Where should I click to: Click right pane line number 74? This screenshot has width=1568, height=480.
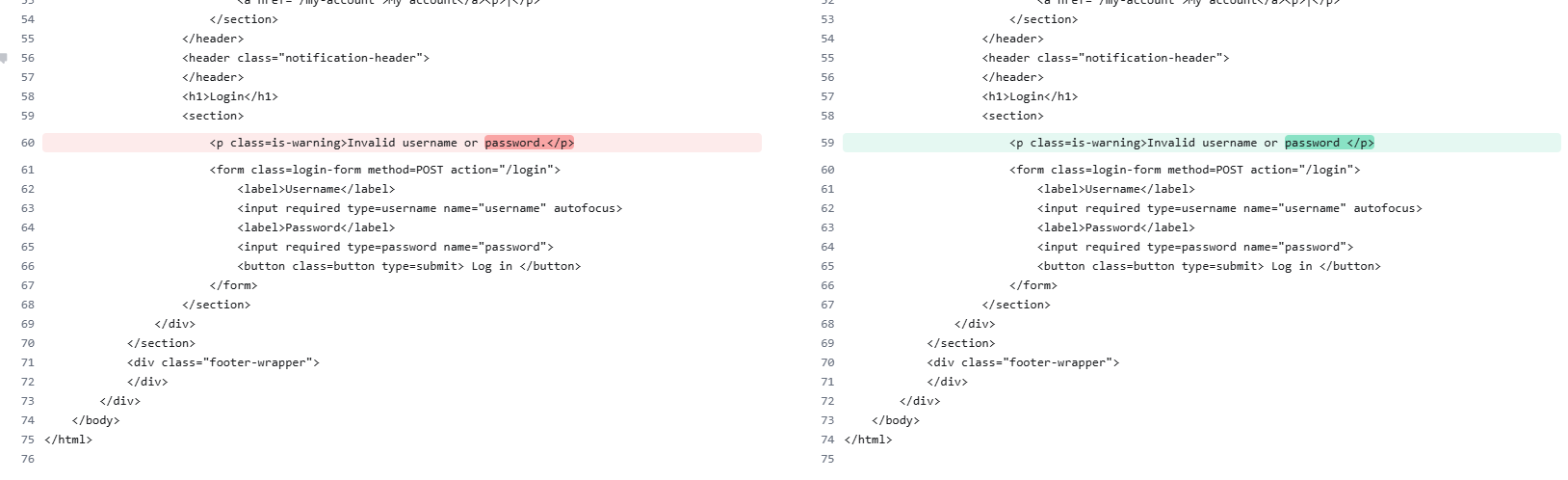click(x=827, y=440)
